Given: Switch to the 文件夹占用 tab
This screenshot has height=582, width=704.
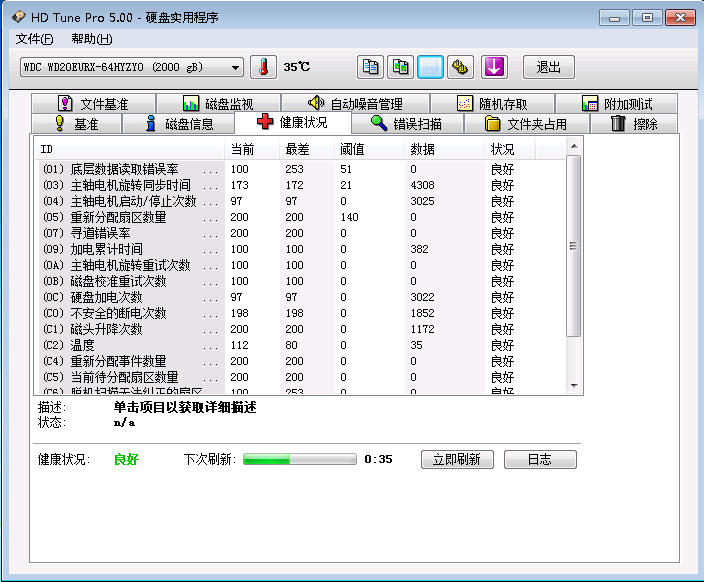Looking at the screenshot, I should (x=527, y=123).
